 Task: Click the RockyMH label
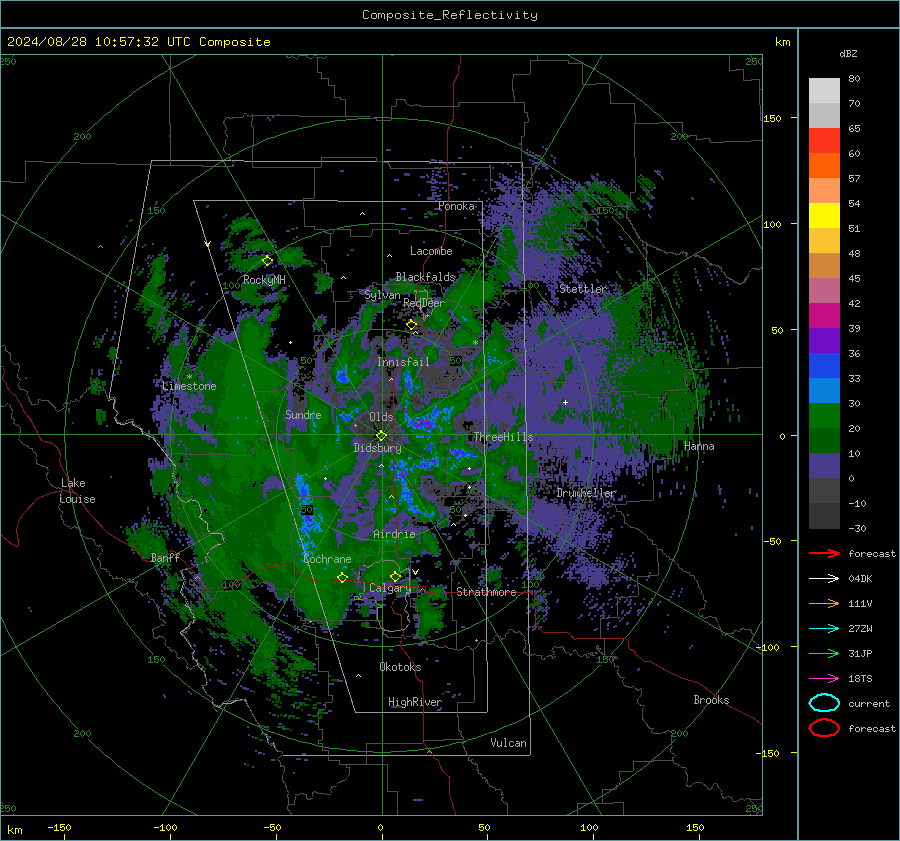point(264,280)
